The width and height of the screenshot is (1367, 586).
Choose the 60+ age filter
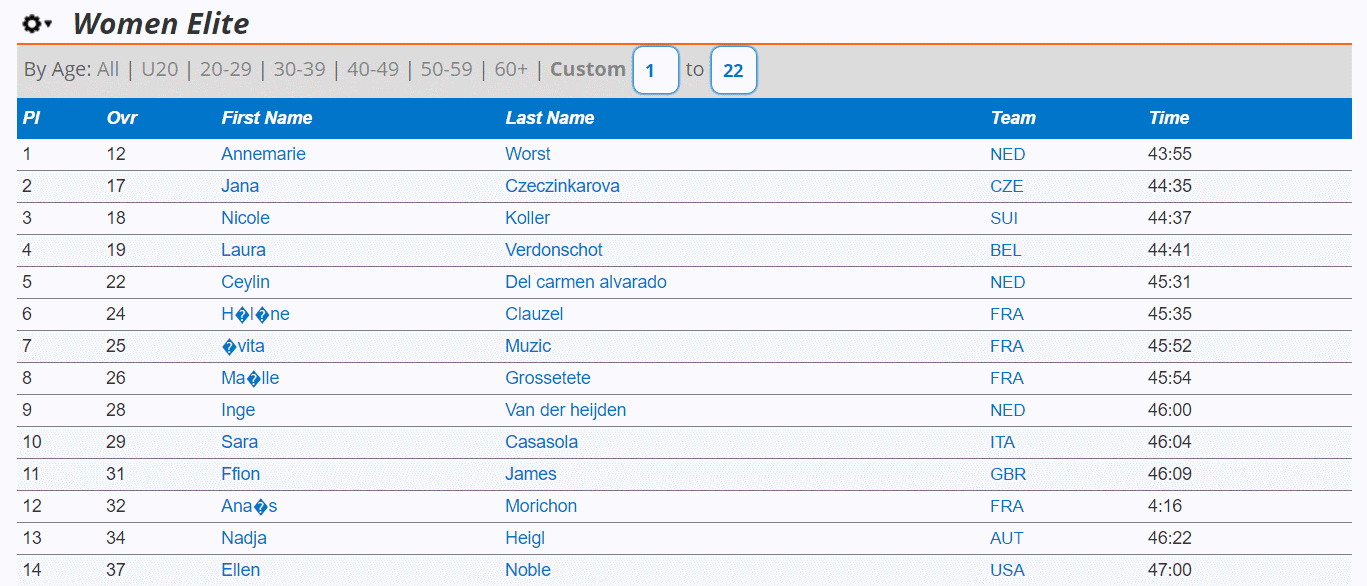point(511,69)
